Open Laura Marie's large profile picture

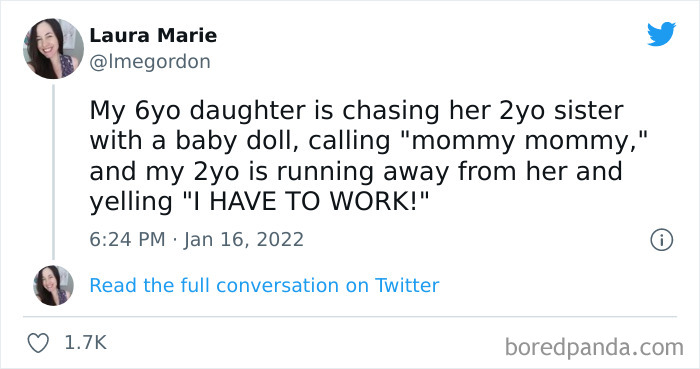[53, 49]
